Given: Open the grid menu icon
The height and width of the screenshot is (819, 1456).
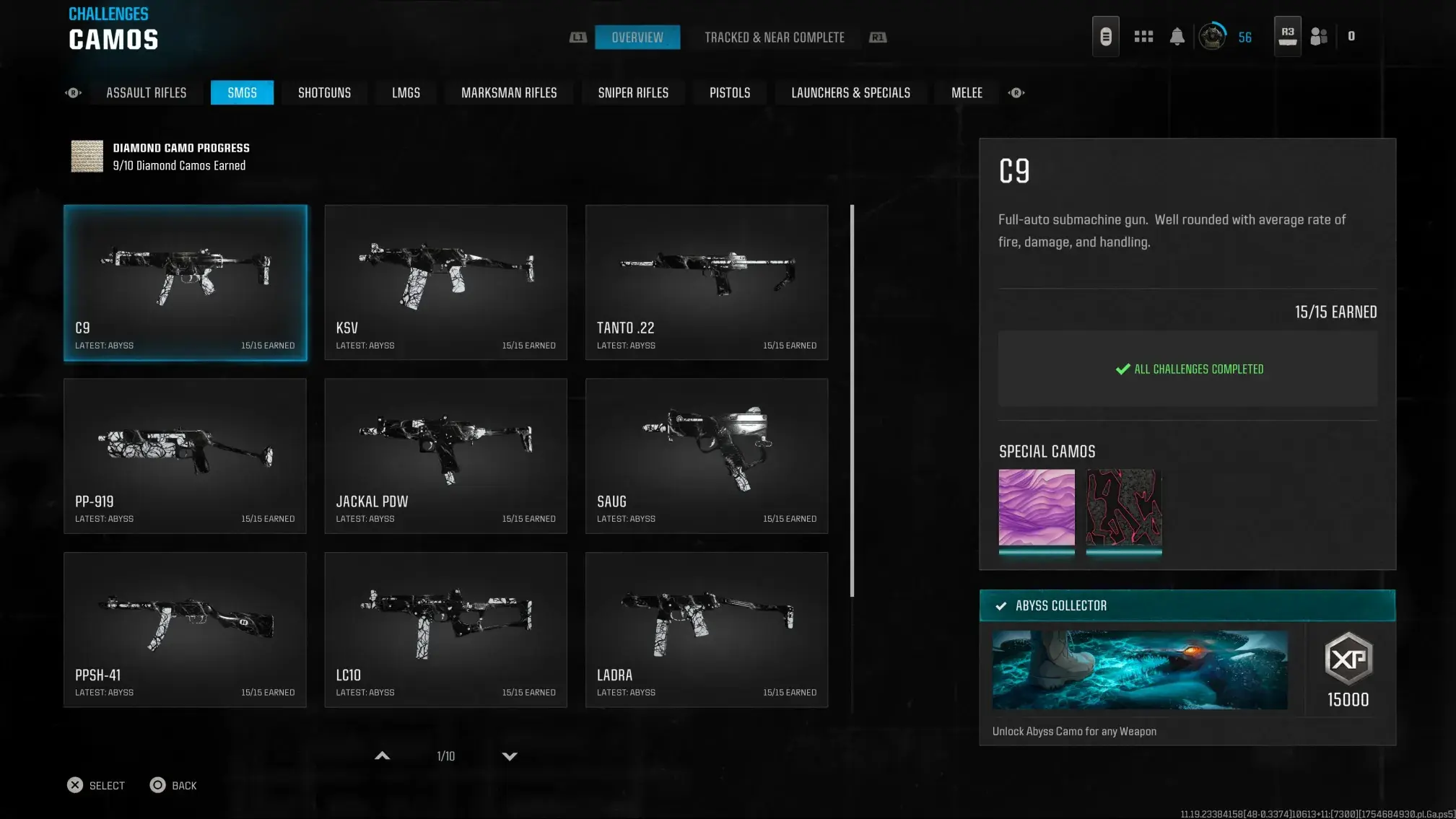Looking at the screenshot, I should coord(1143,36).
